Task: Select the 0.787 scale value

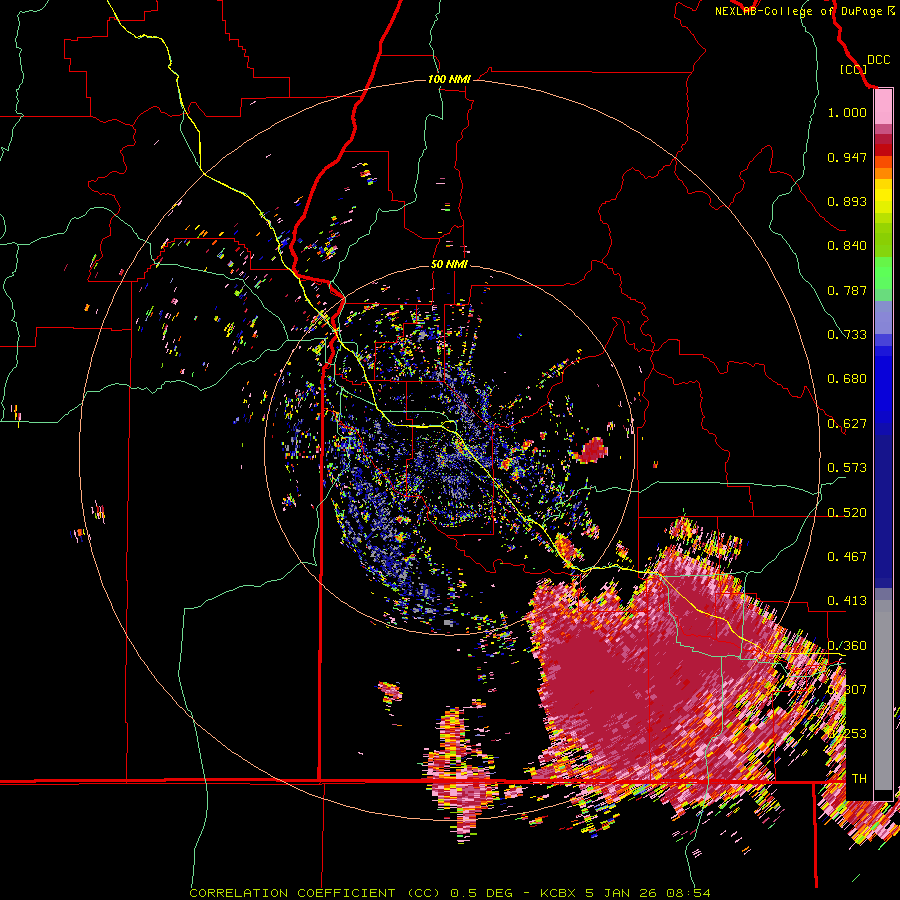Action: click(847, 290)
